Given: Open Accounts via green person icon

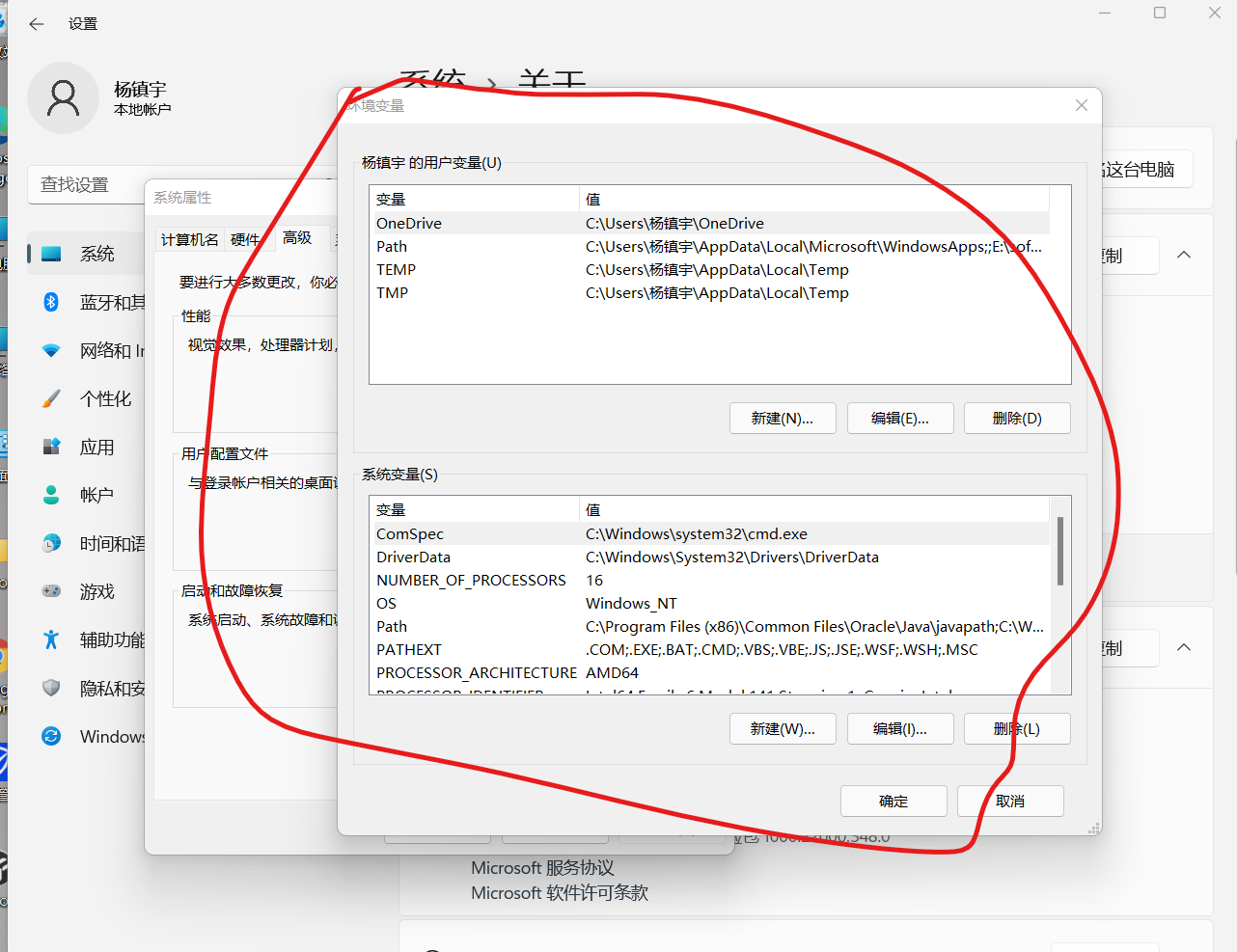Looking at the screenshot, I should (x=51, y=495).
